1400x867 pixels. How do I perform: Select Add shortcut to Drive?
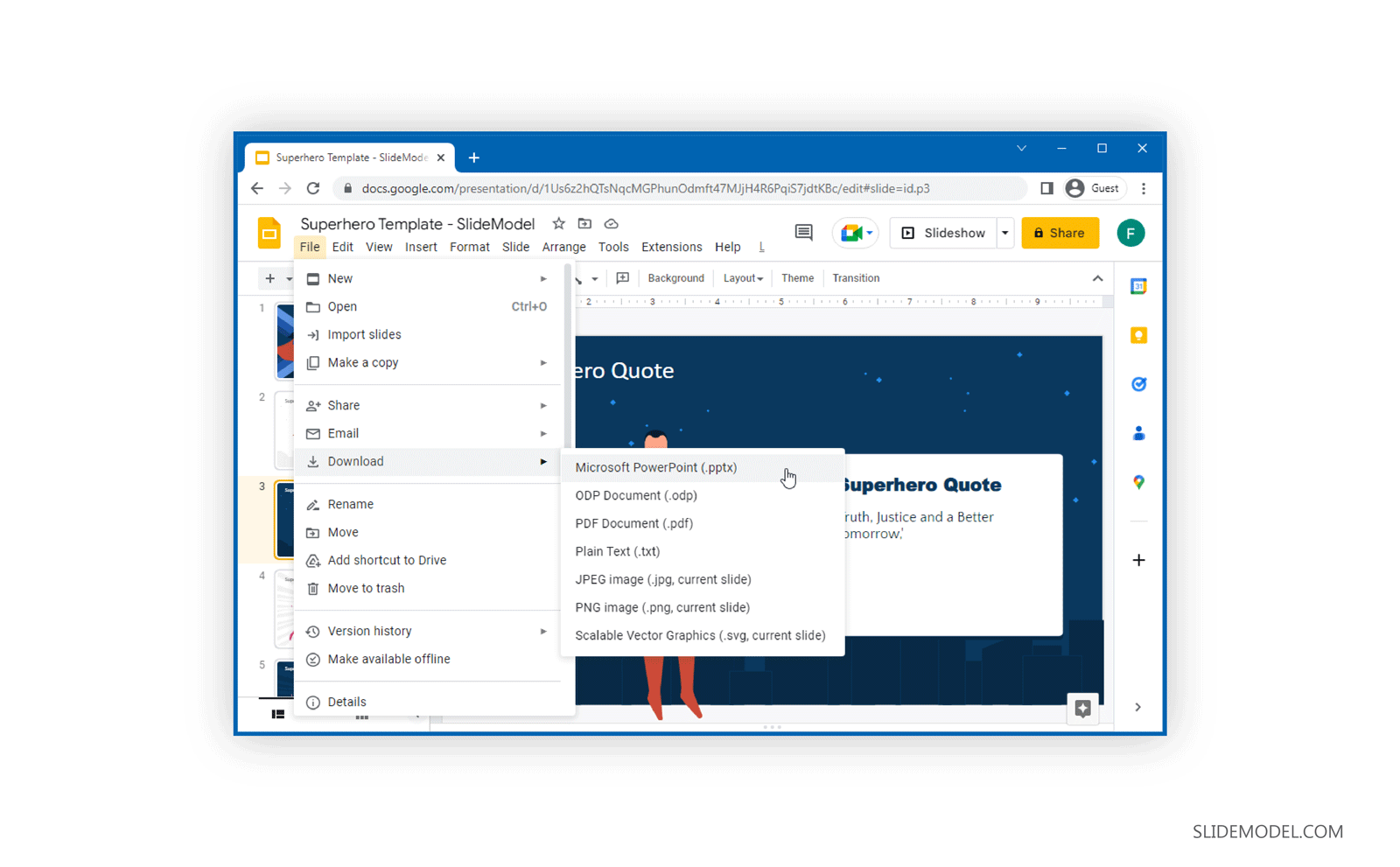[x=429, y=560]
